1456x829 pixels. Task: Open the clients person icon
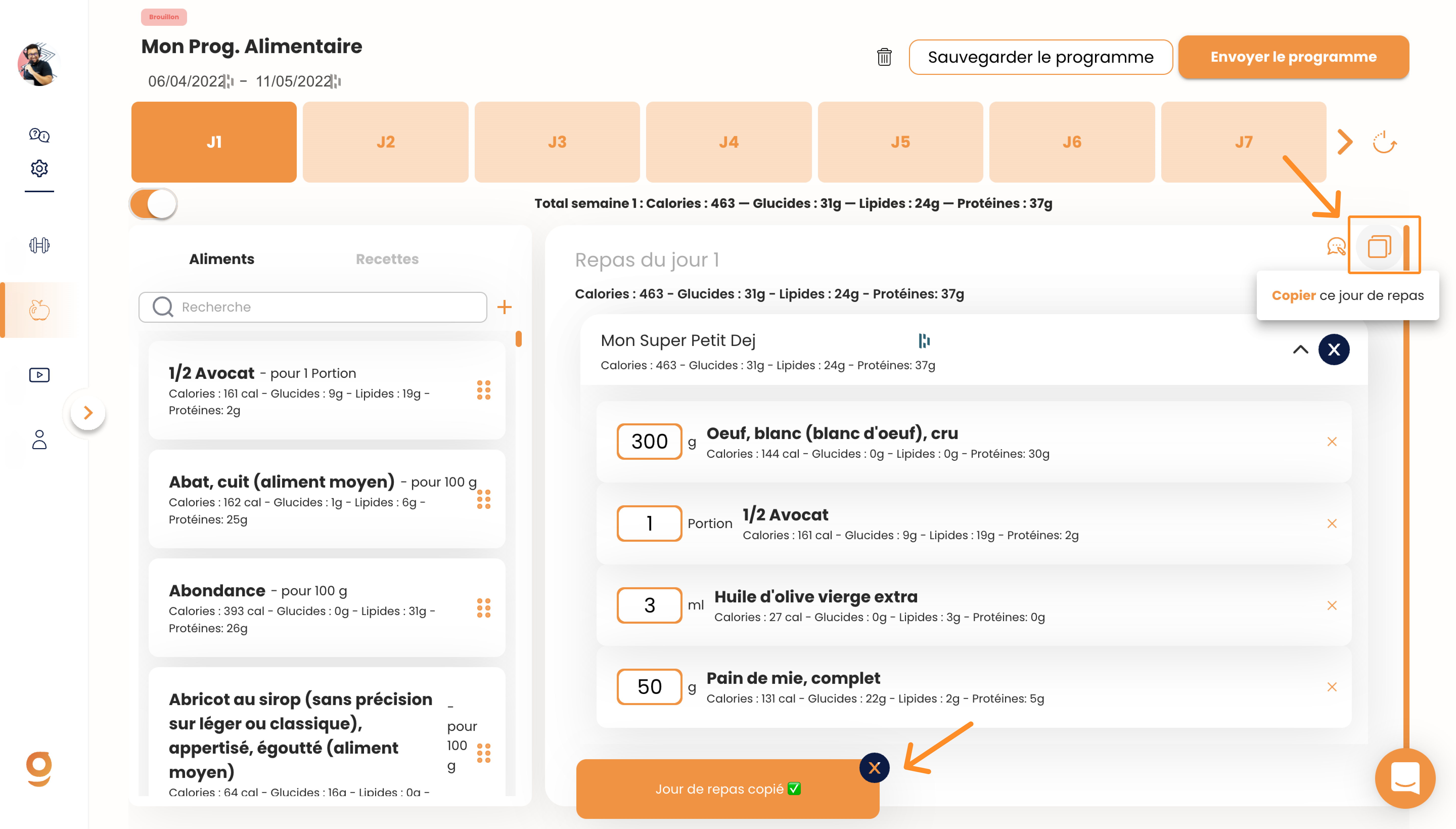(39, 440)
